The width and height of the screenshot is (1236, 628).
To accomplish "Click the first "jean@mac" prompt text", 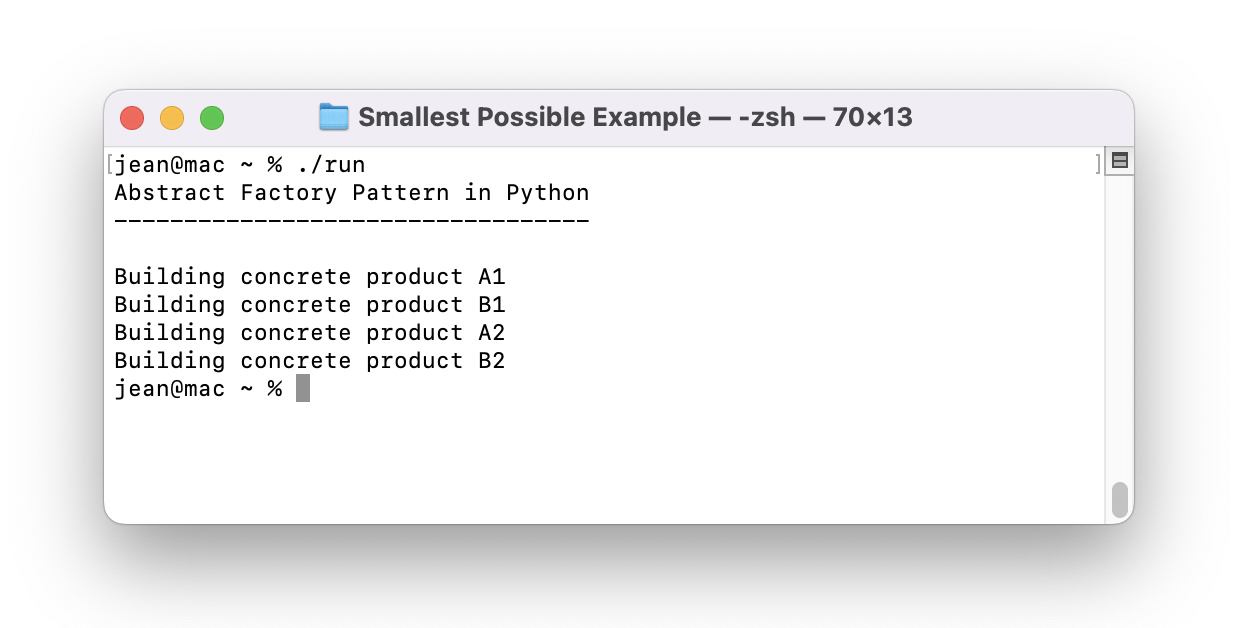I will [170, 165].
